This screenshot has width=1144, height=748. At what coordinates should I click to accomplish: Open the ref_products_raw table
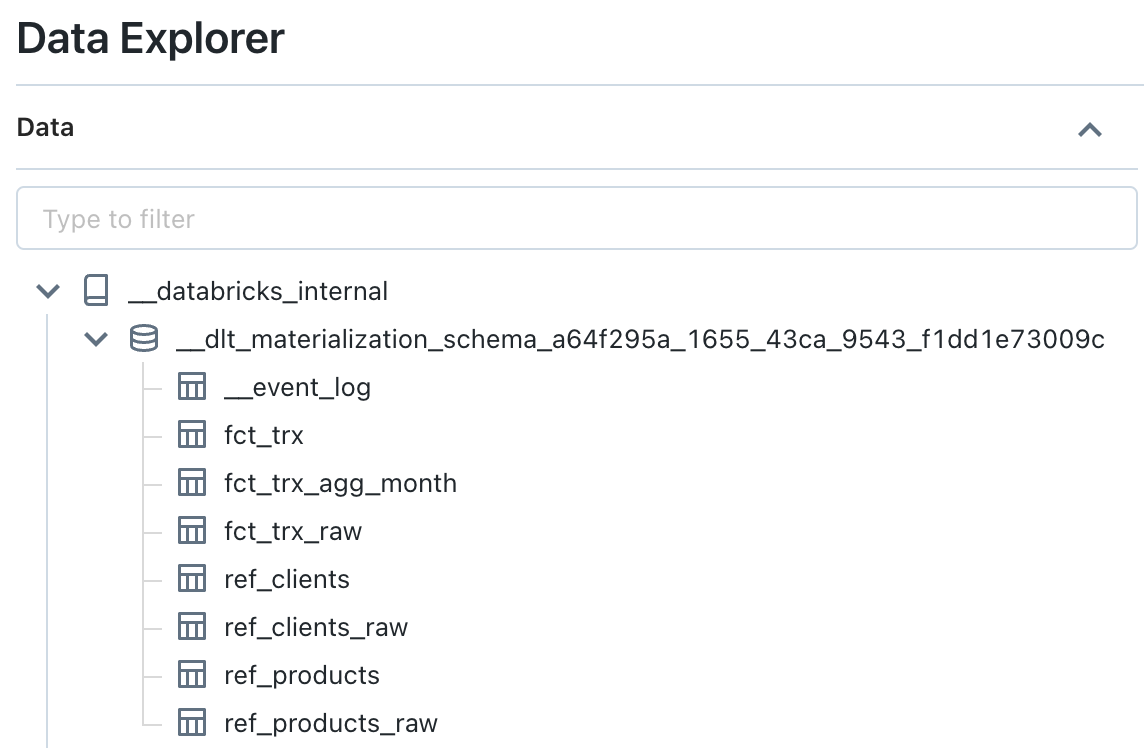[x=331, y=723]
